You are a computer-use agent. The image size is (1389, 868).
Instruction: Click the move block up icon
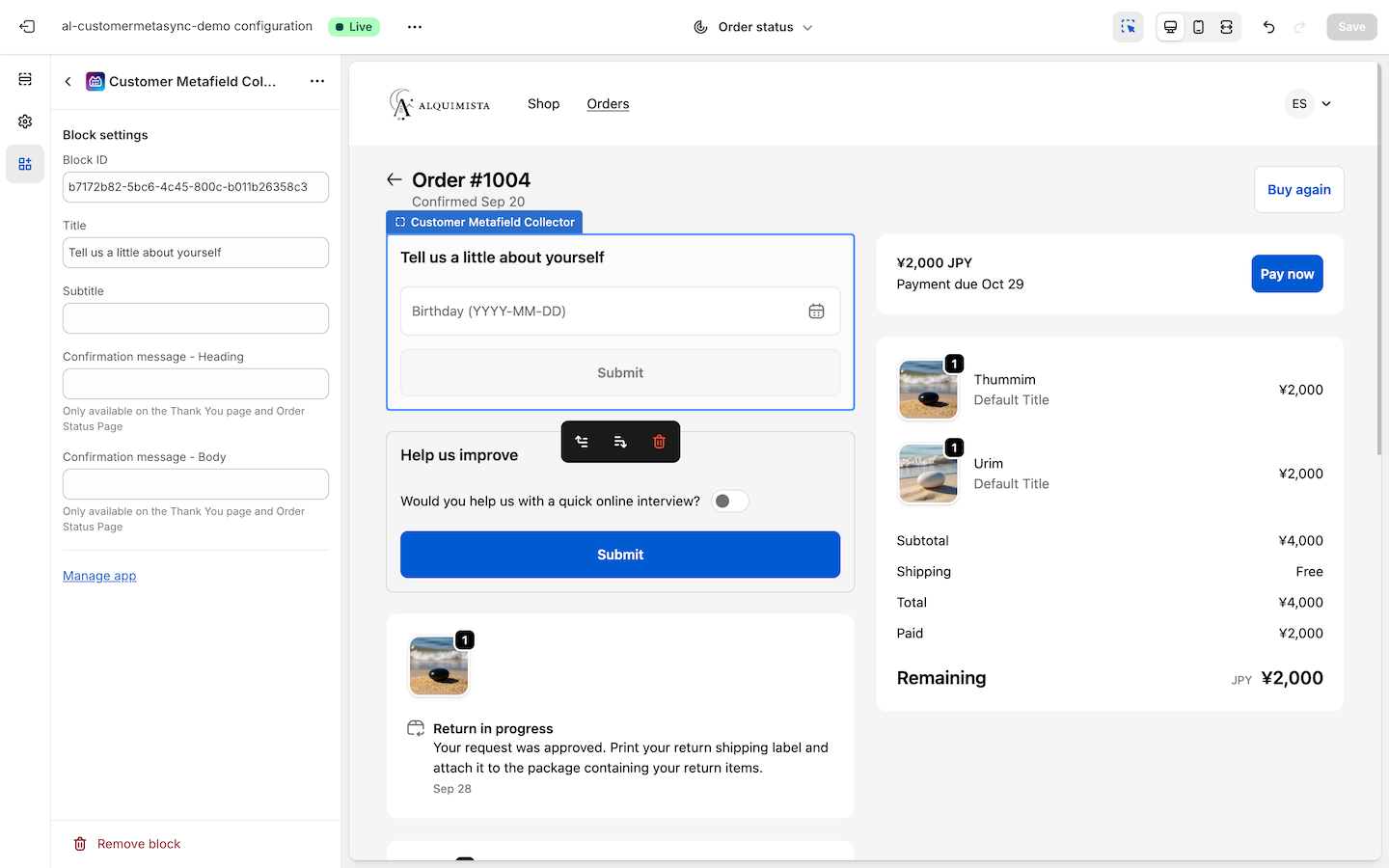[x=582, y=441]
